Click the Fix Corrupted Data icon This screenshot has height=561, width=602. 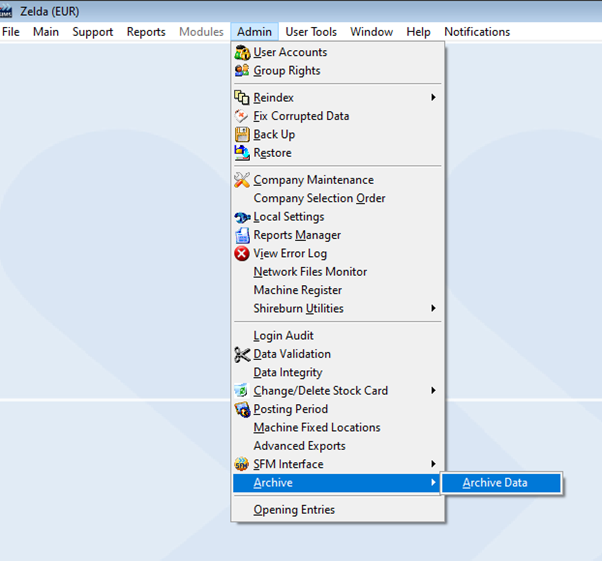(242, 116)
